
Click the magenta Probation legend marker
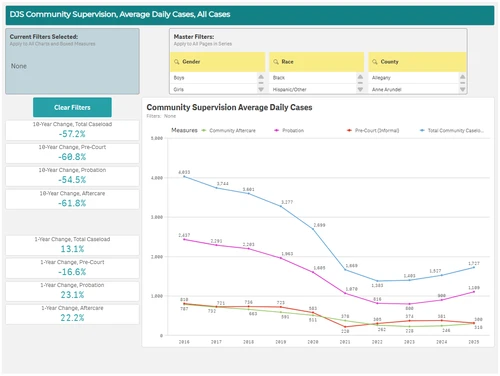[x=277, y=130]
